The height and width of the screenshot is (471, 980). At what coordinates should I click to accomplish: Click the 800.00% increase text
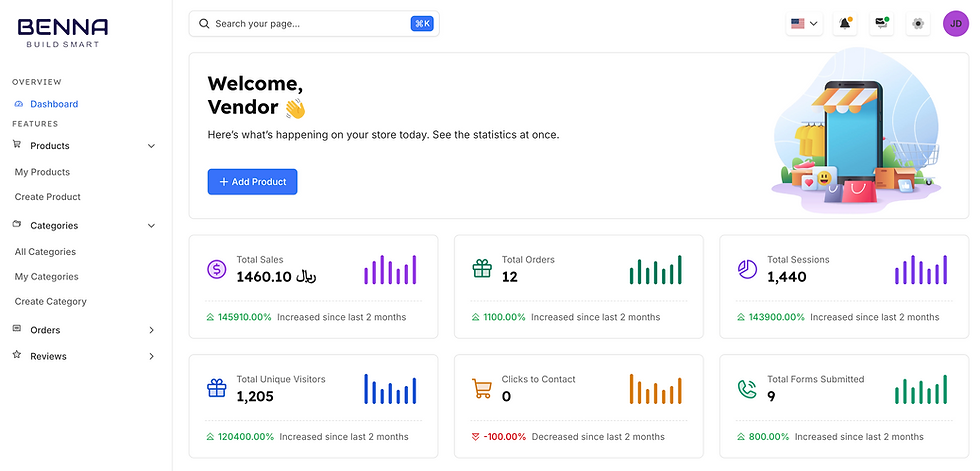click(x=769, y=437)
